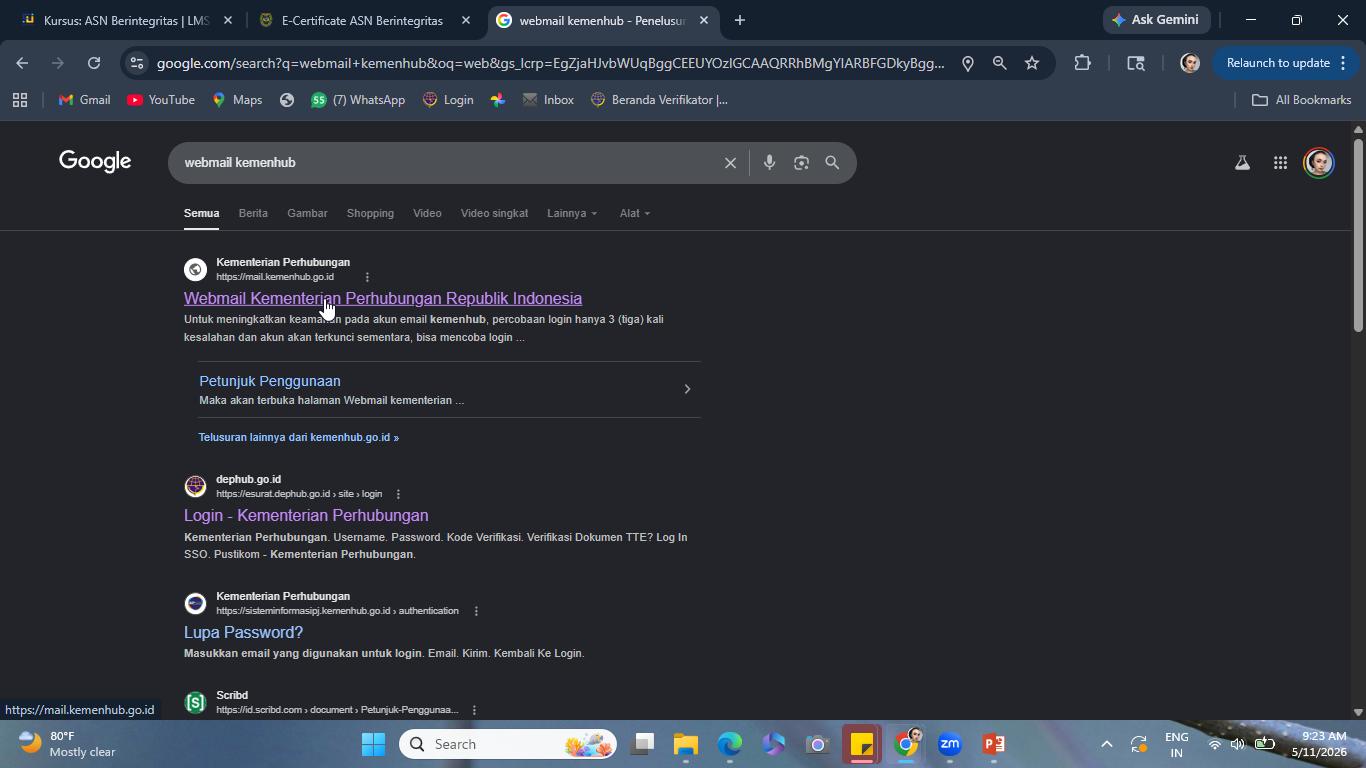1366x768 pixels.
Task: Open Chrome's three-dot menu
Action: (x=1342, y=63)
